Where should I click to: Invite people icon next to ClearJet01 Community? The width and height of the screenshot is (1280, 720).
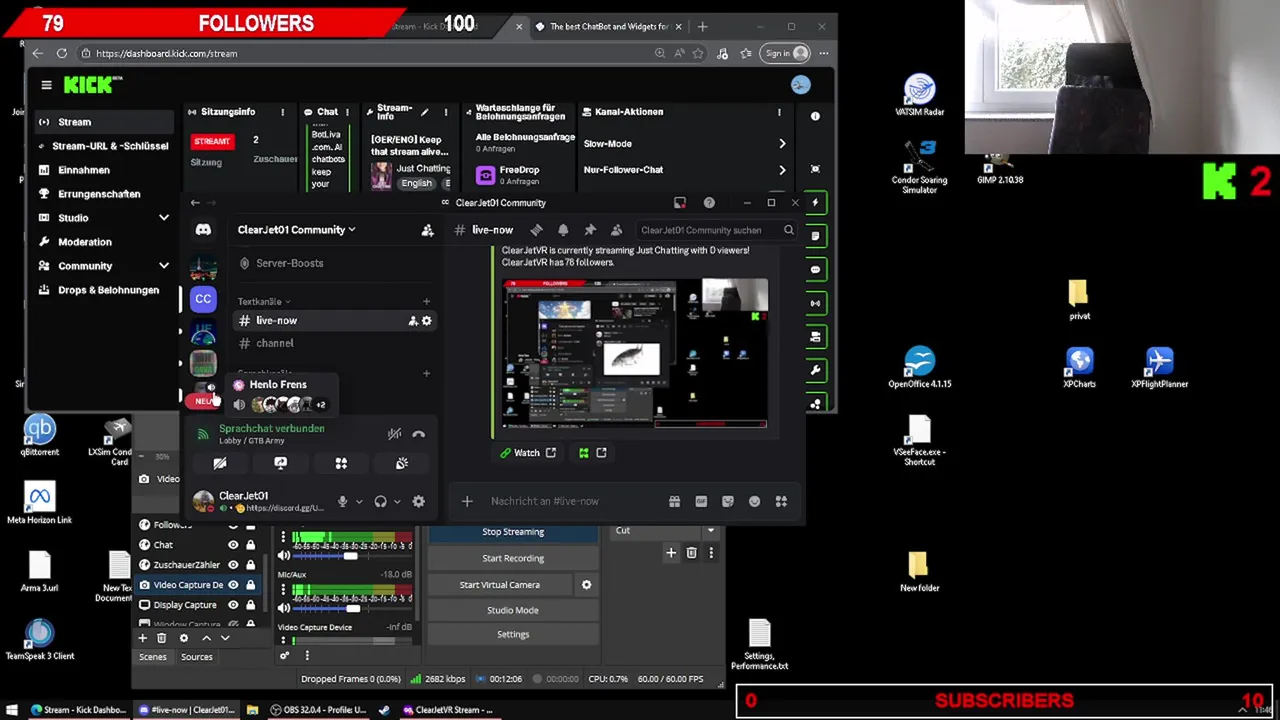pyautogui.click(x=427, y=230)
